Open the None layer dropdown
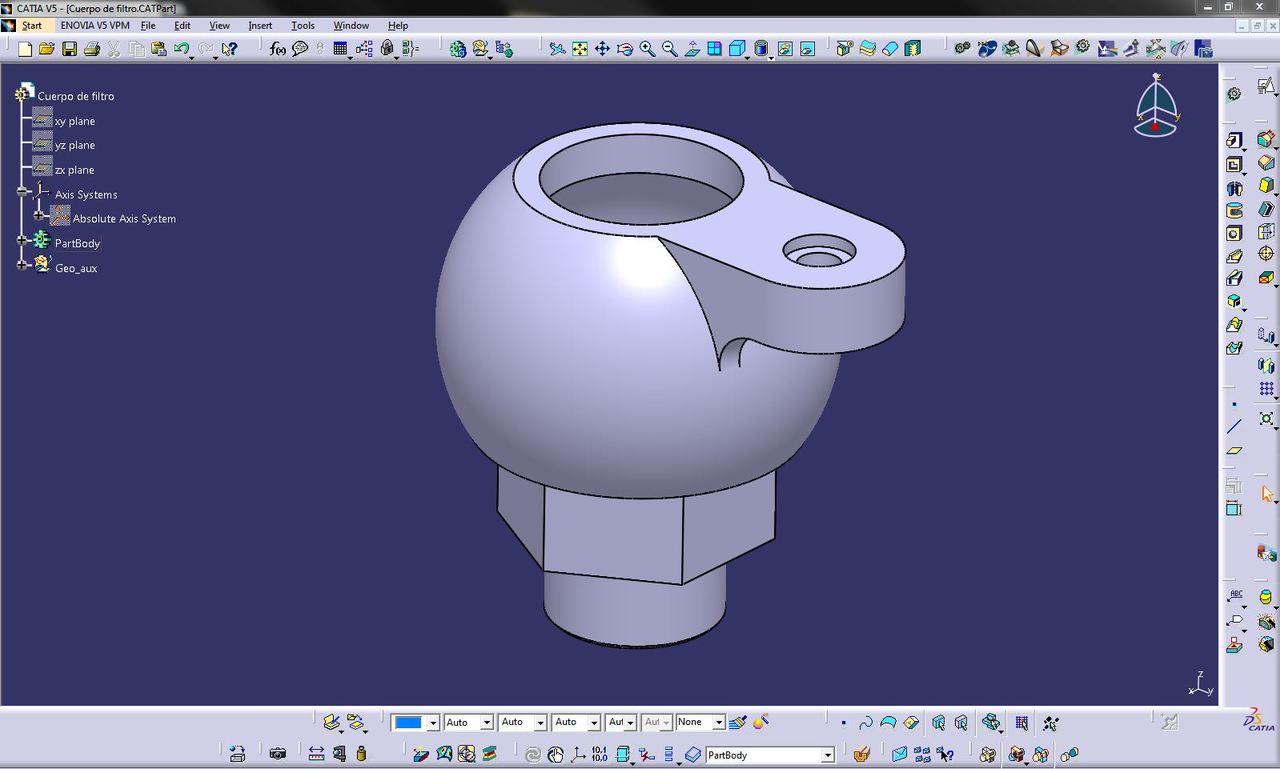The height and width of the screenshot is (769, 1280). click(x=718, y=722)
